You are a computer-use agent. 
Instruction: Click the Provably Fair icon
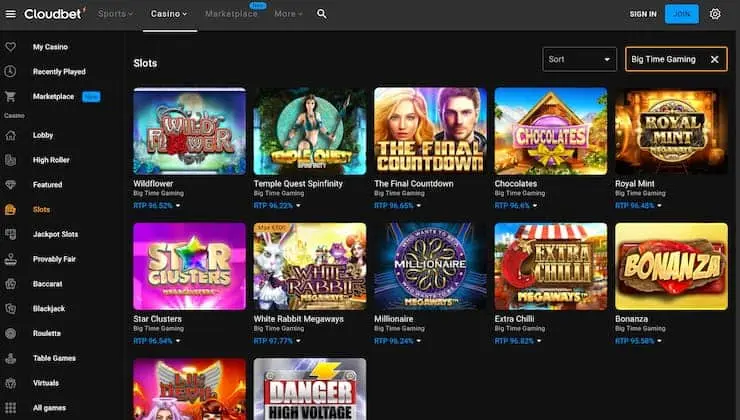coord(10,259)
